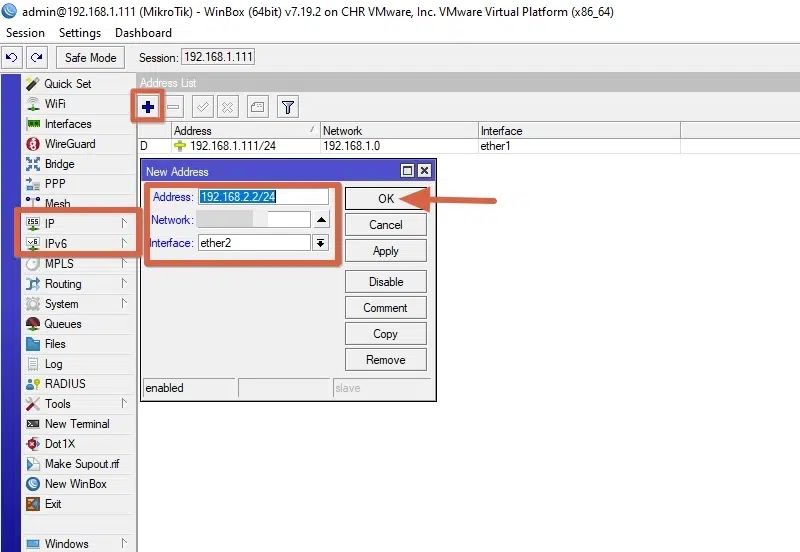Click the Apply button
800x552 pixels.
point(386,251)
